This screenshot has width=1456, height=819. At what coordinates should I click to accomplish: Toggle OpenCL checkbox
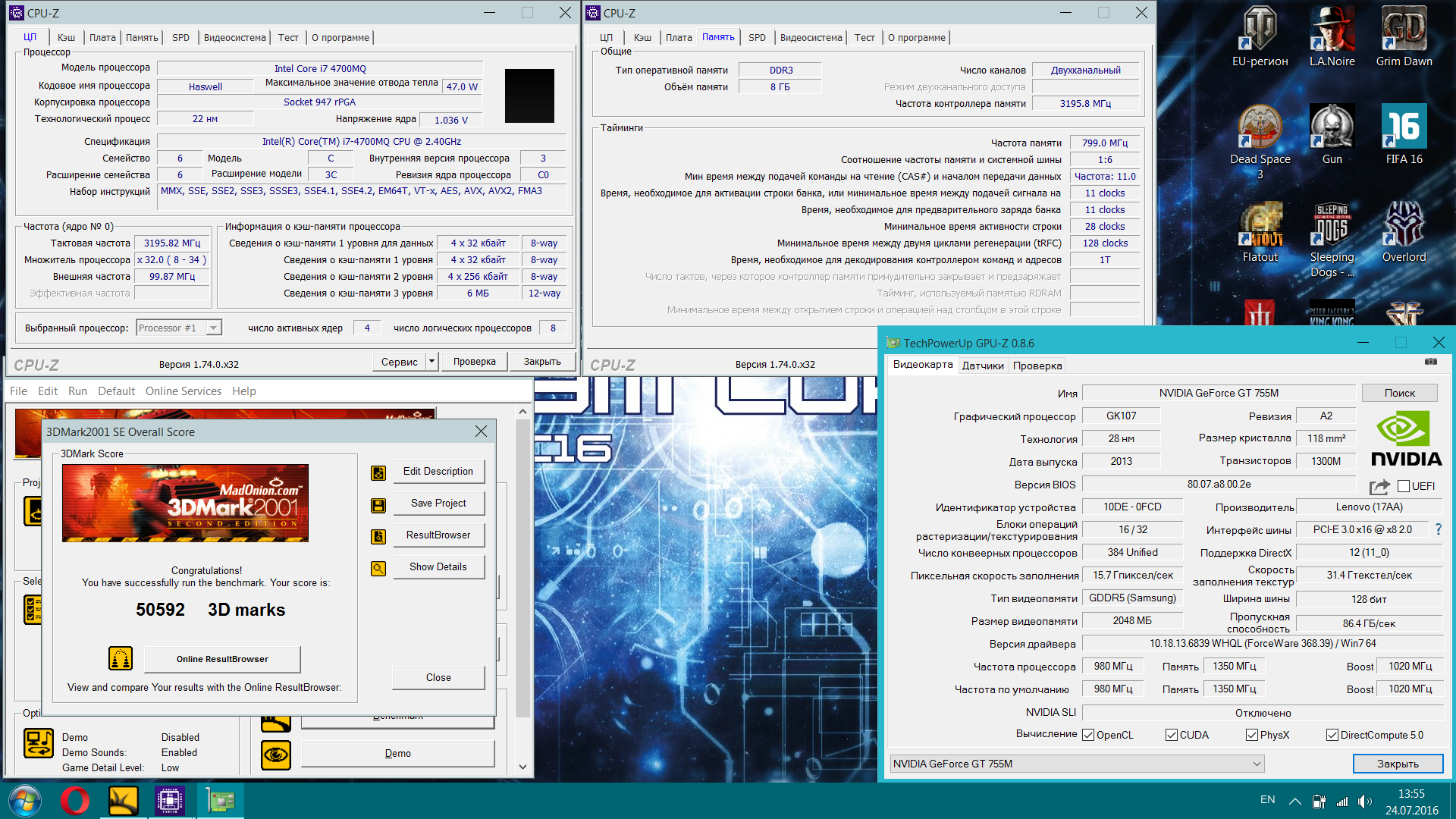(x=1088, y=735)
